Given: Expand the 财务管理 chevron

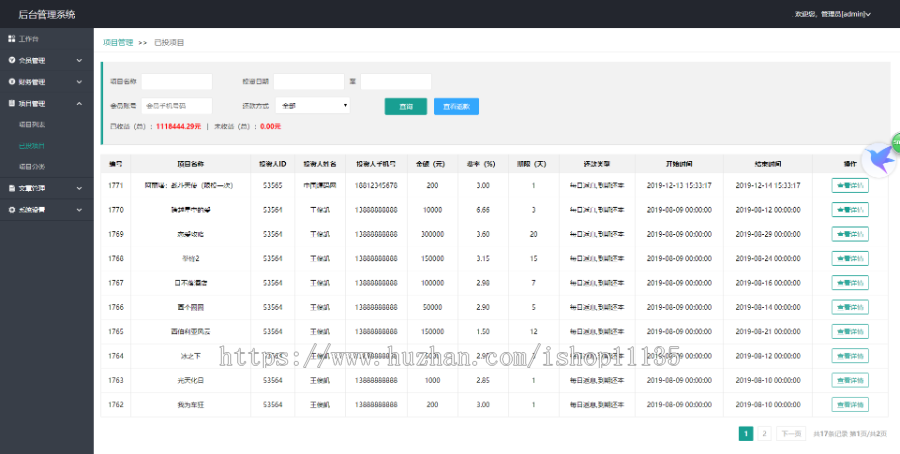Looking at the screenshot, I should 79,82.
